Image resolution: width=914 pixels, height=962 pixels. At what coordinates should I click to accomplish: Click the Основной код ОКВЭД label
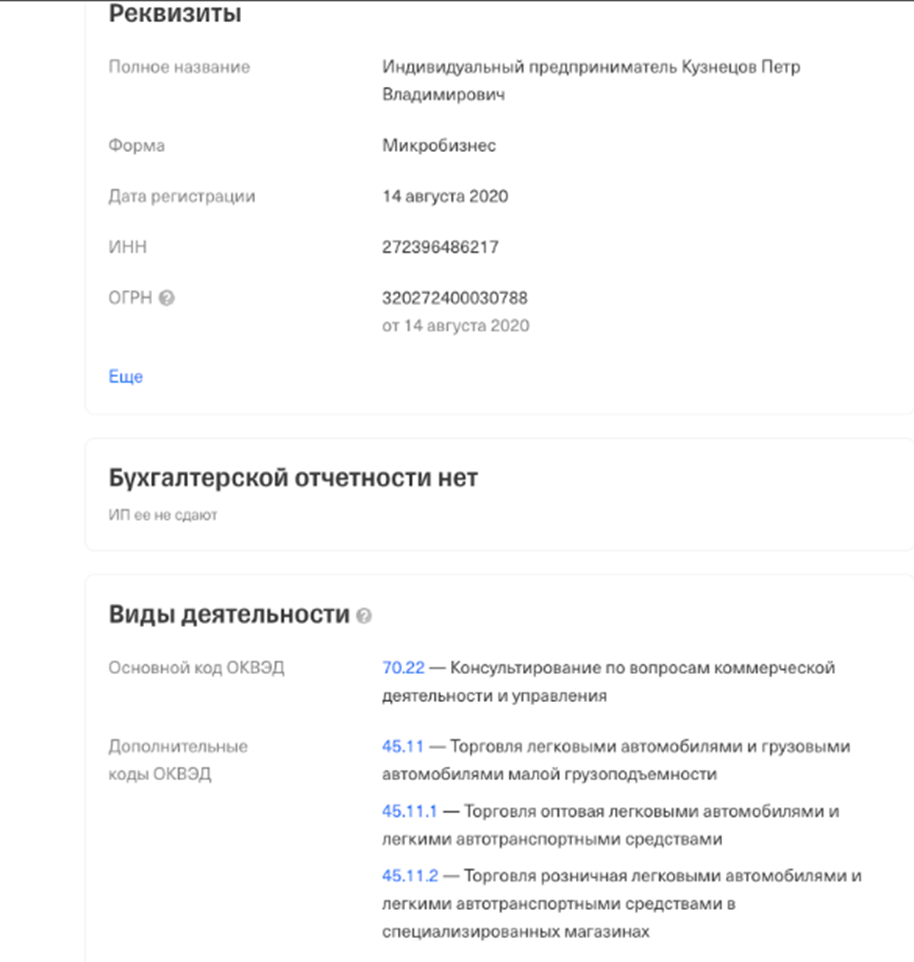pos(196,667)
